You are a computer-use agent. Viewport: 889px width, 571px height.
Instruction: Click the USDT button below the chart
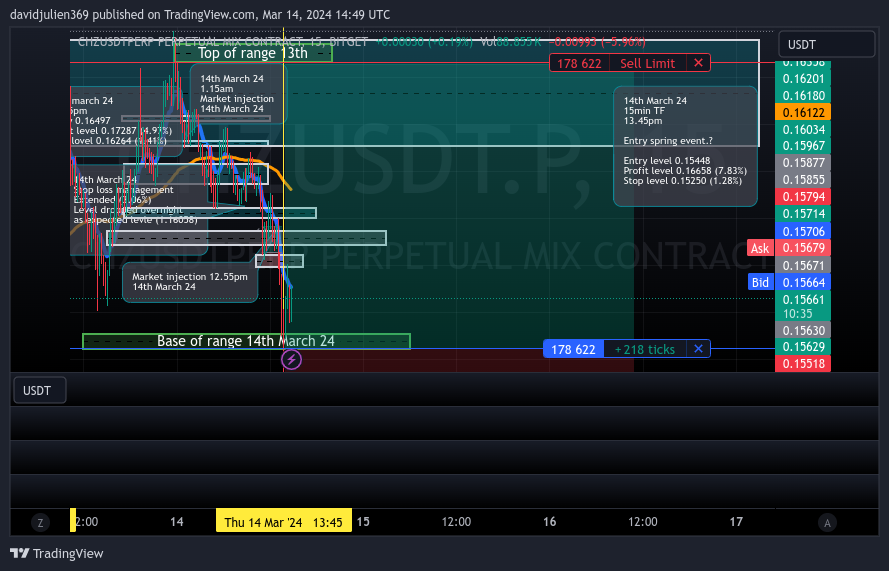[40, 390]
